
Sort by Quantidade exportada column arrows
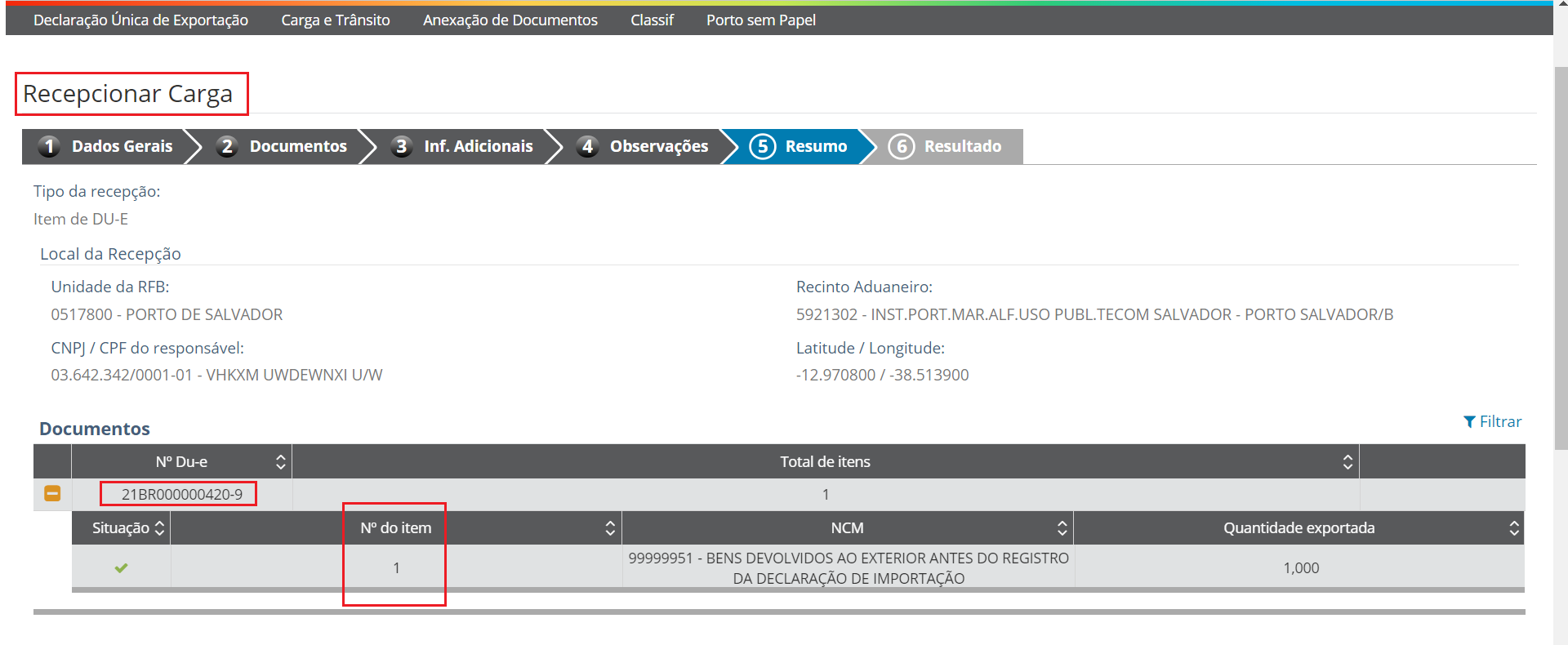pos(1513,528)
